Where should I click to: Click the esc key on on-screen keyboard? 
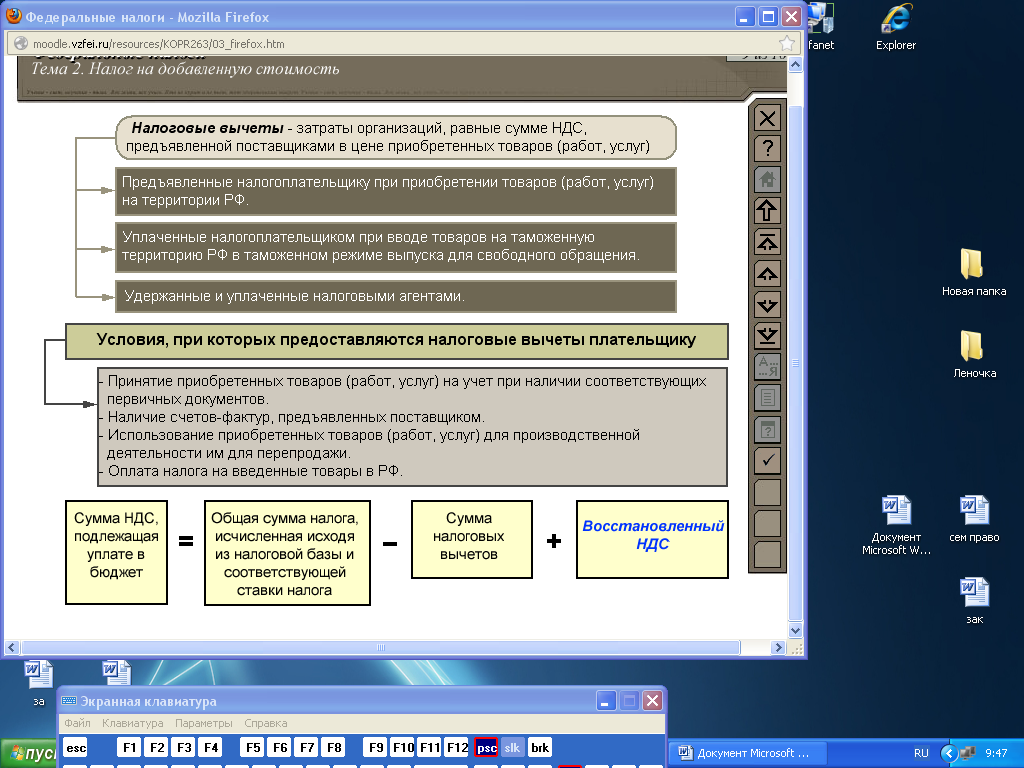coord(76,747)
